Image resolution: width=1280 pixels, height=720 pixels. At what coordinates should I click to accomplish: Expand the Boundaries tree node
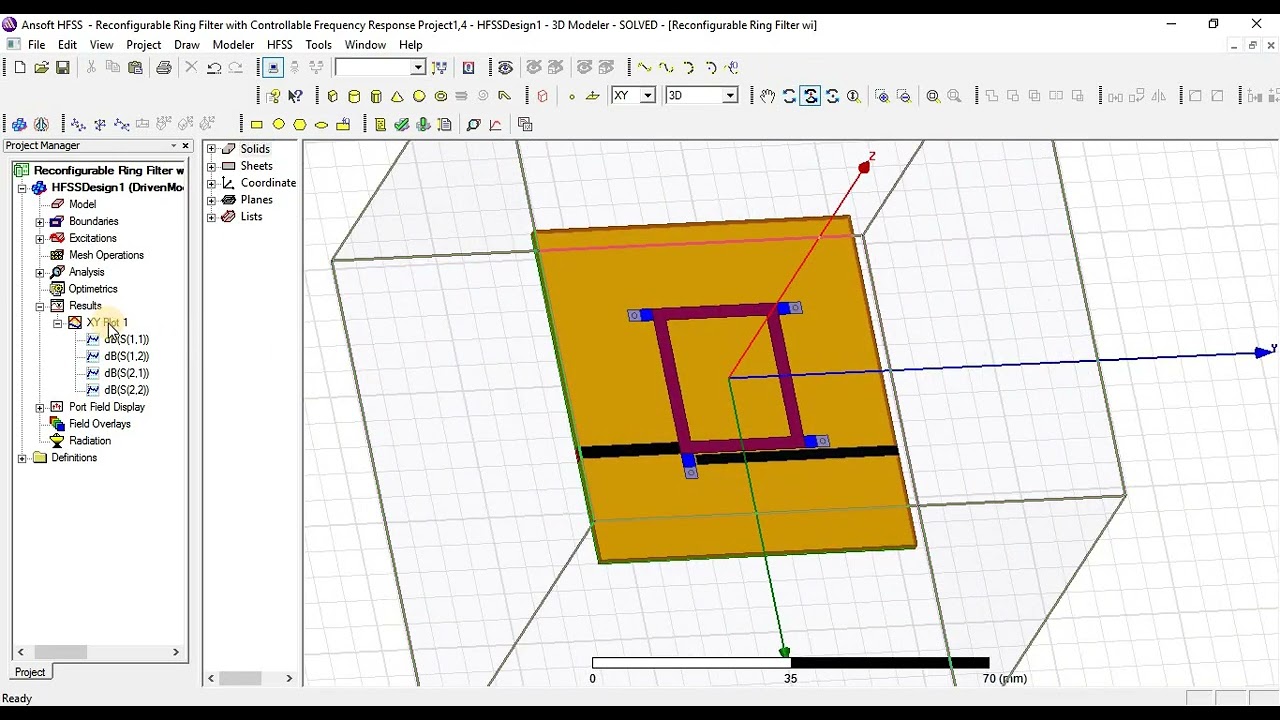tap(40, 221)
